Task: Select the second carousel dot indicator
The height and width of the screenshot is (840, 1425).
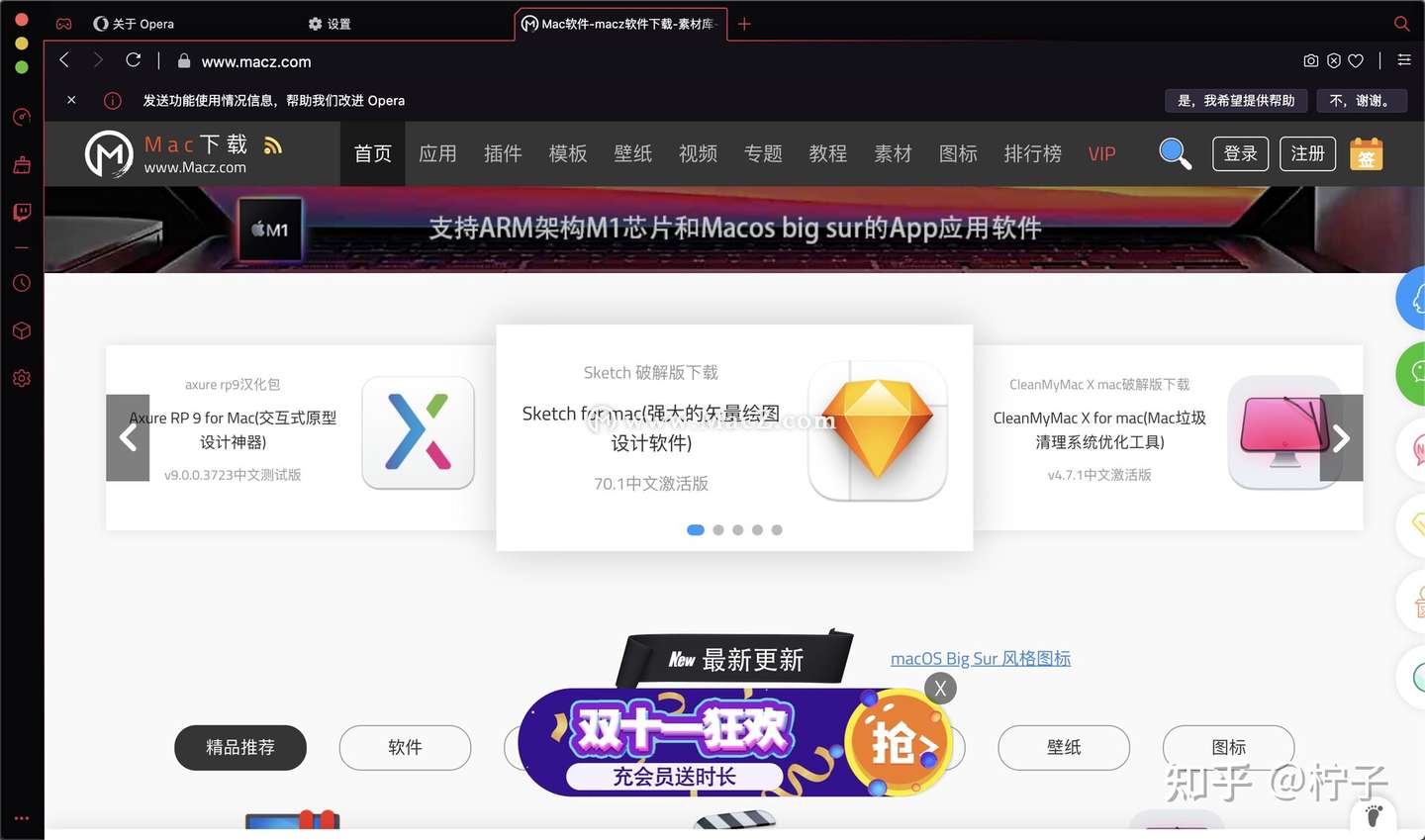Action: (x=717, y=530)
